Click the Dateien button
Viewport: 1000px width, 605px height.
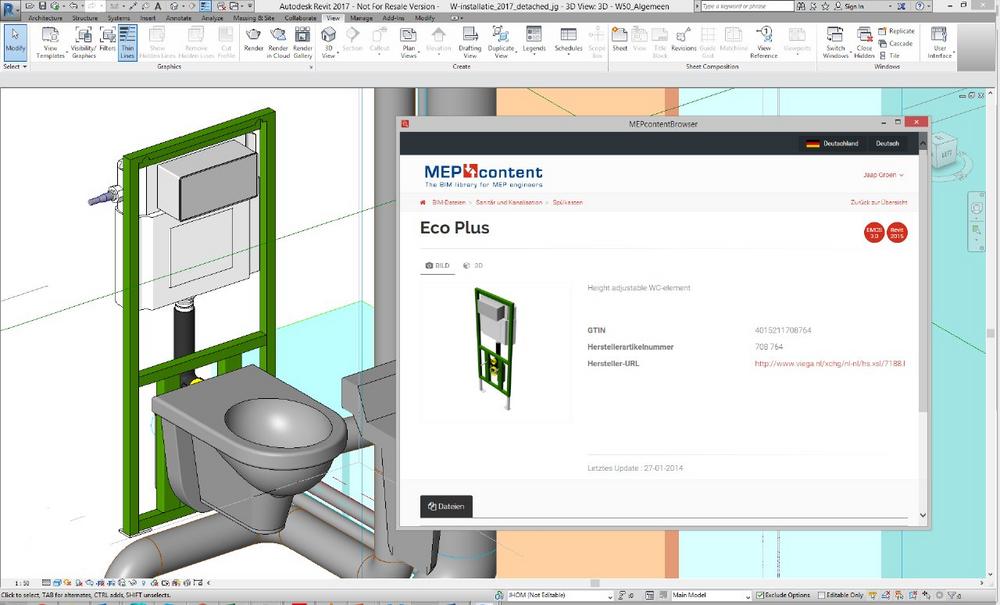446,506
